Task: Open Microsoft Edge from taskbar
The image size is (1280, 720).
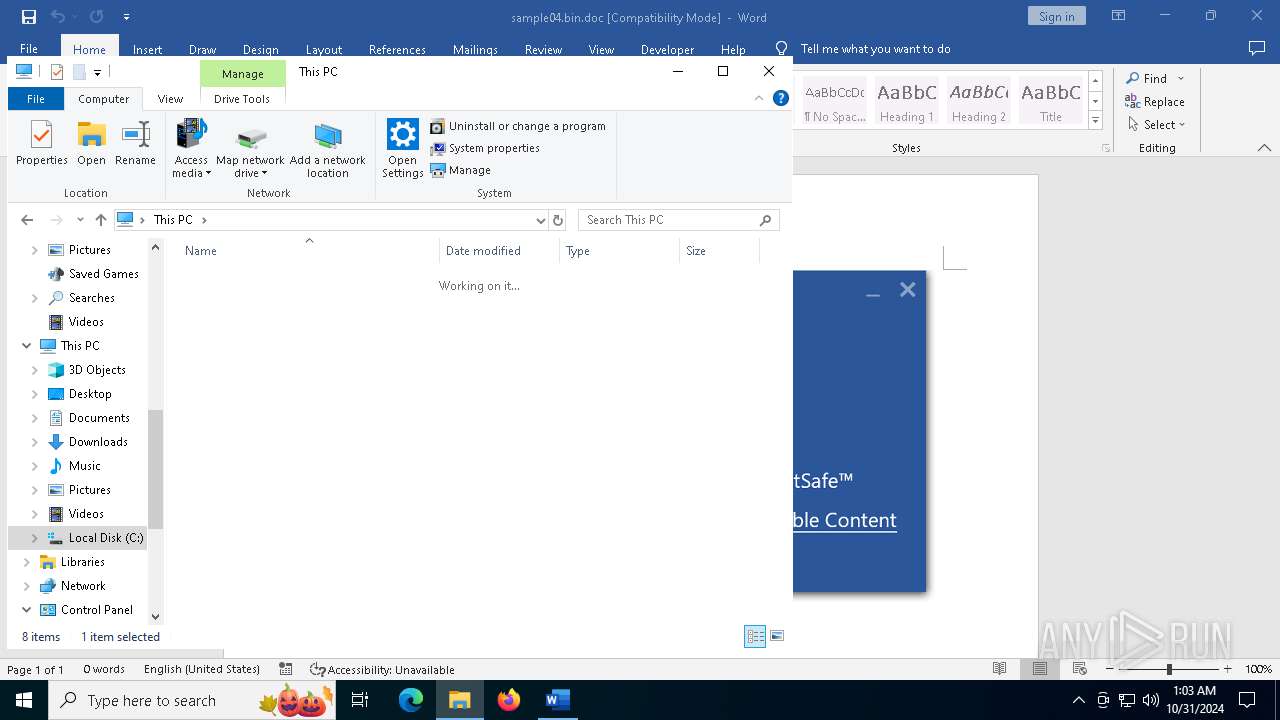Action: 411,700
